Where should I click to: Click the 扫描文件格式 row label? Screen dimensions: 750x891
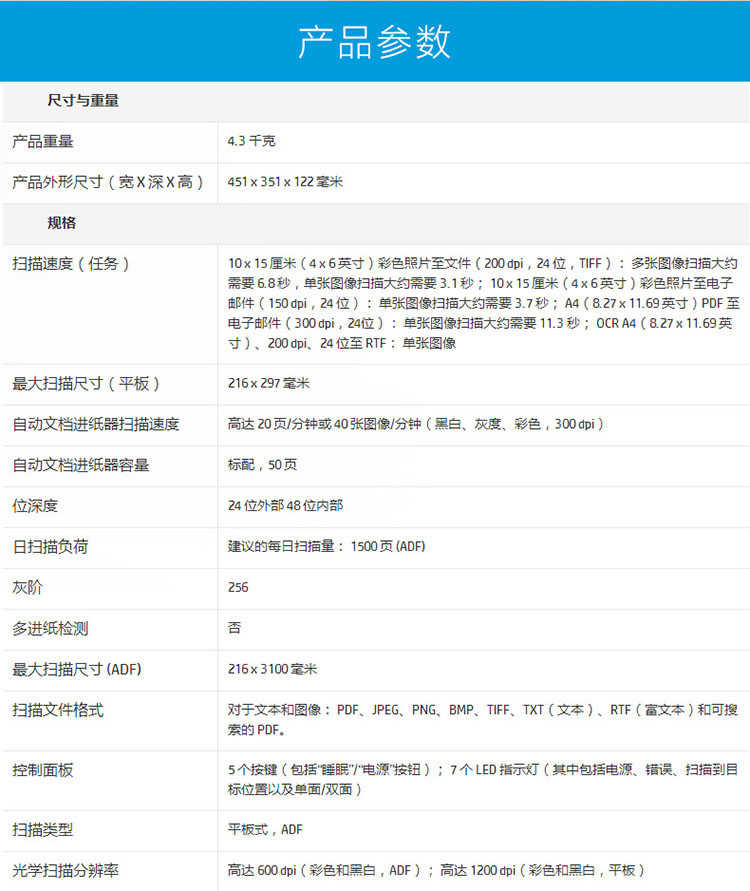tap(58, 710)
